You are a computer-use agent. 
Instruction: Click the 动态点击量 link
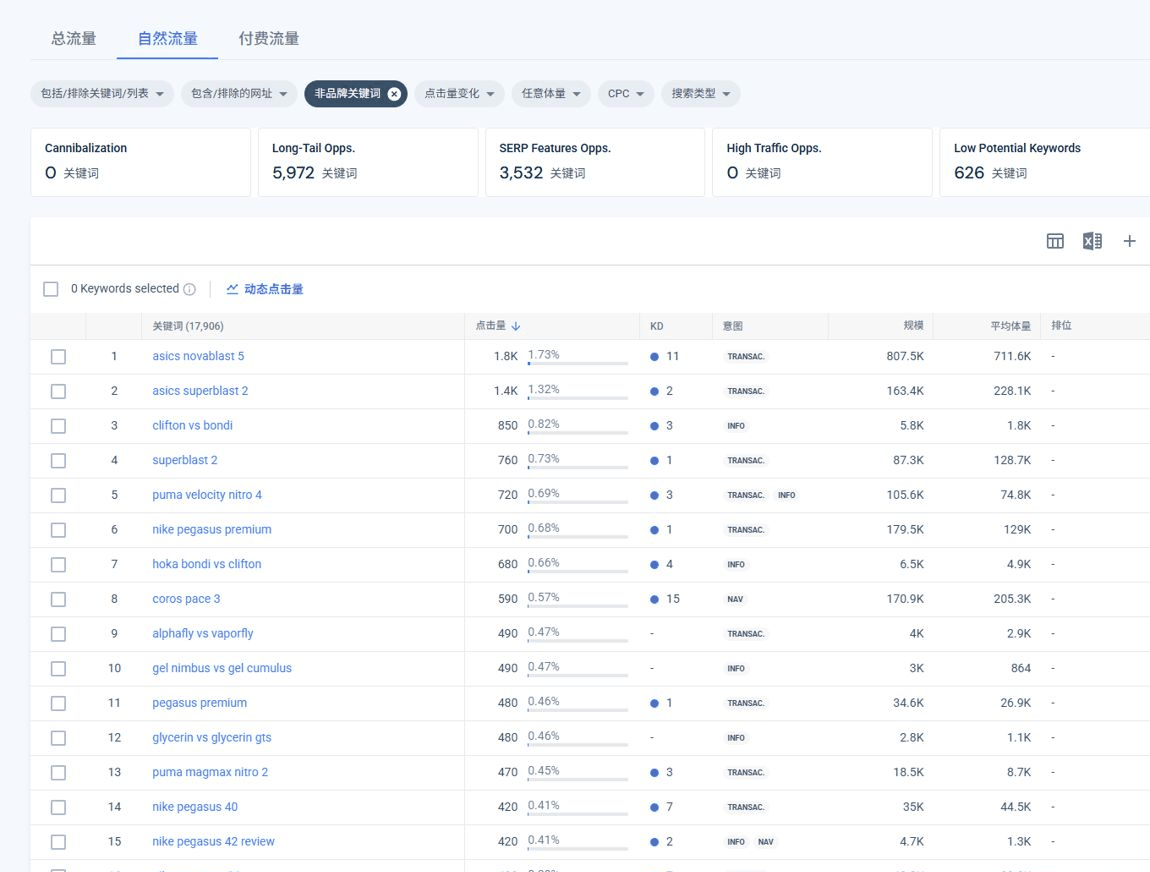274,289
